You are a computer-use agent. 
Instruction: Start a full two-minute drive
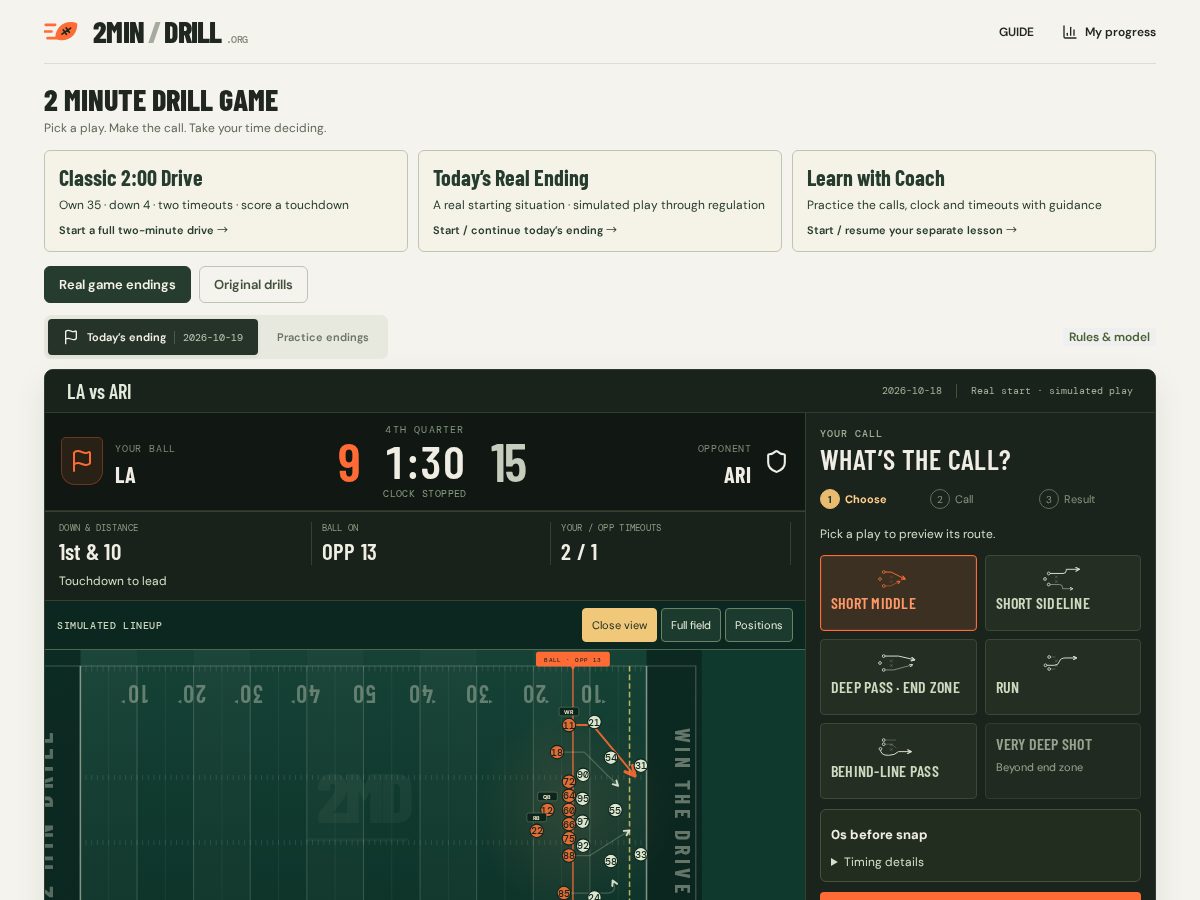tap(143, 230)
